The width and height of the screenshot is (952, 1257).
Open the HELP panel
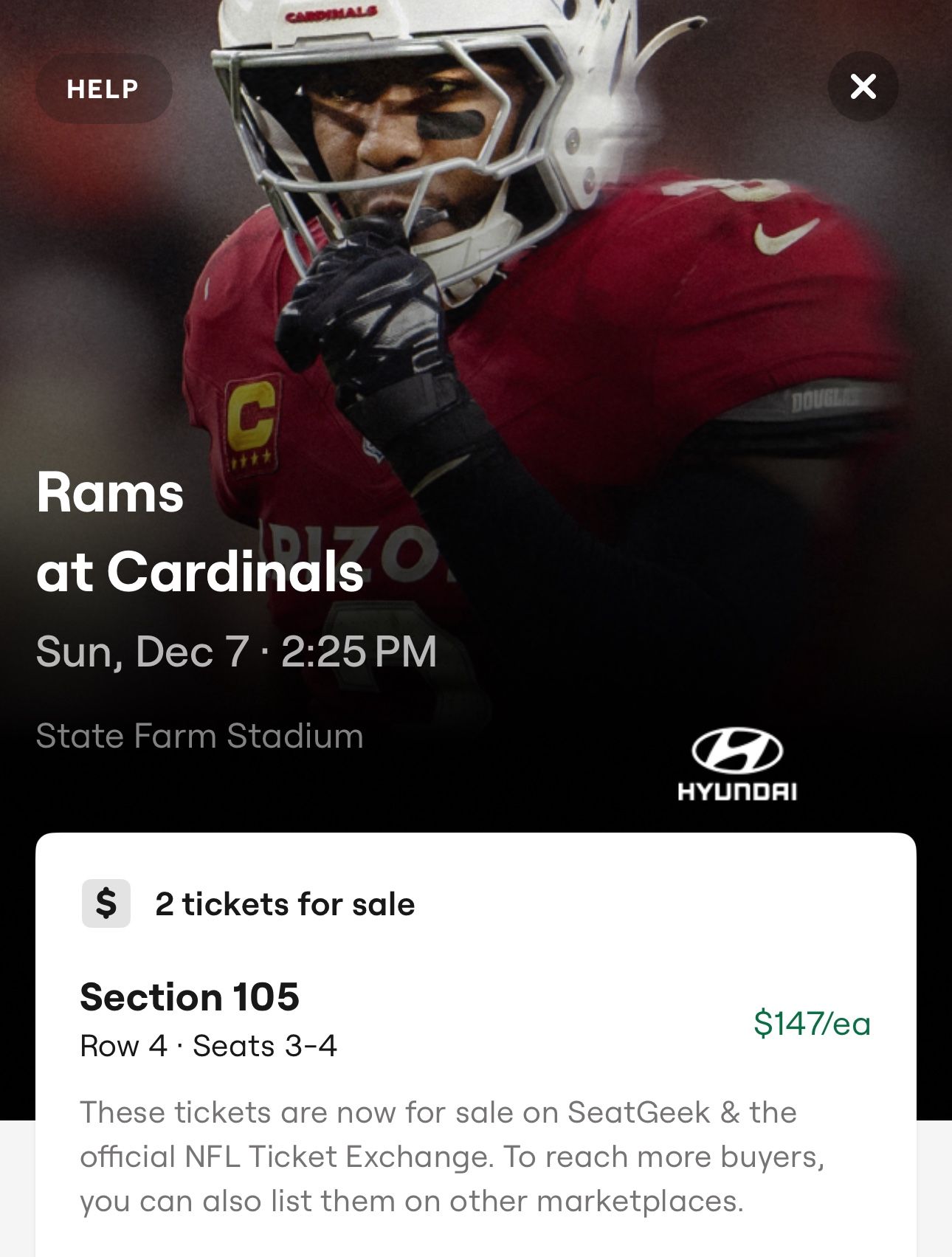[102, 89]
